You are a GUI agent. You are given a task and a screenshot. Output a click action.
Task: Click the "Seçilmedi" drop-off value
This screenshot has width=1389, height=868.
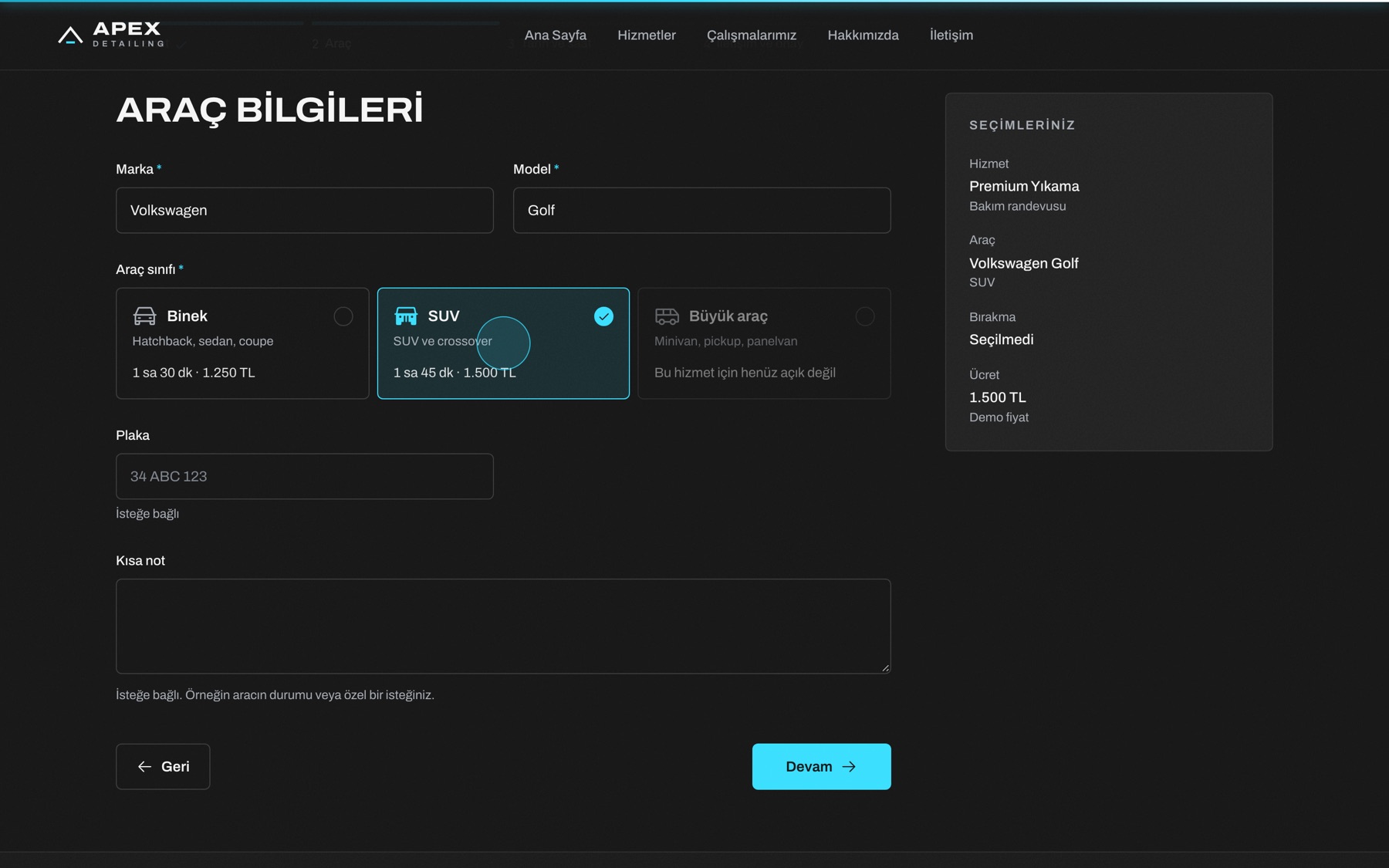point(1002,339)
